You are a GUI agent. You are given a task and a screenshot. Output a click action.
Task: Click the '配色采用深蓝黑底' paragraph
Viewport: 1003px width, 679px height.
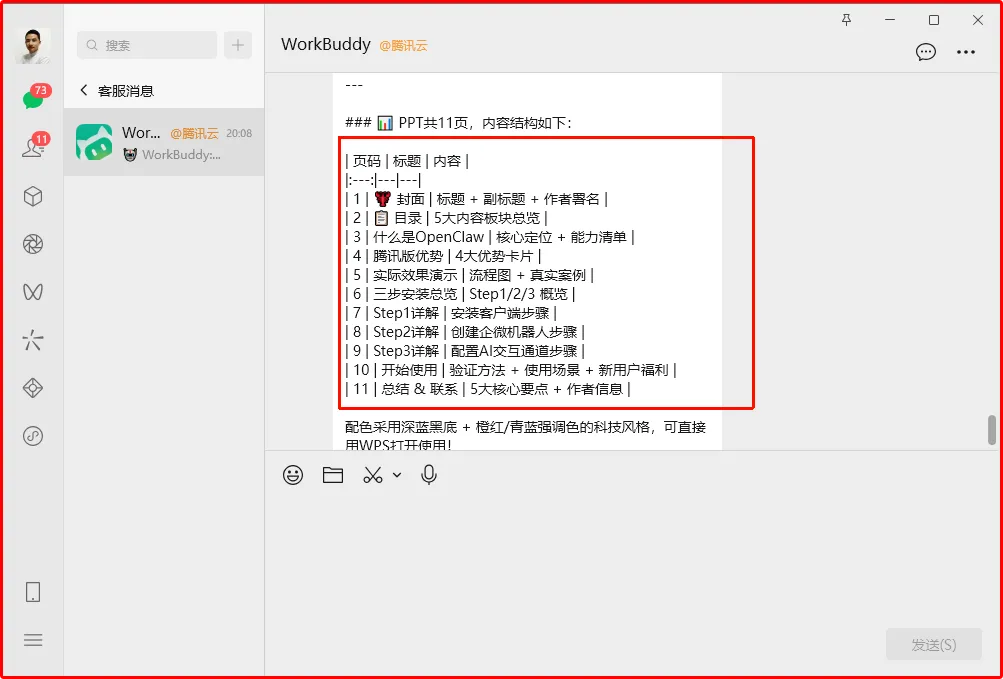coord(526,435)
